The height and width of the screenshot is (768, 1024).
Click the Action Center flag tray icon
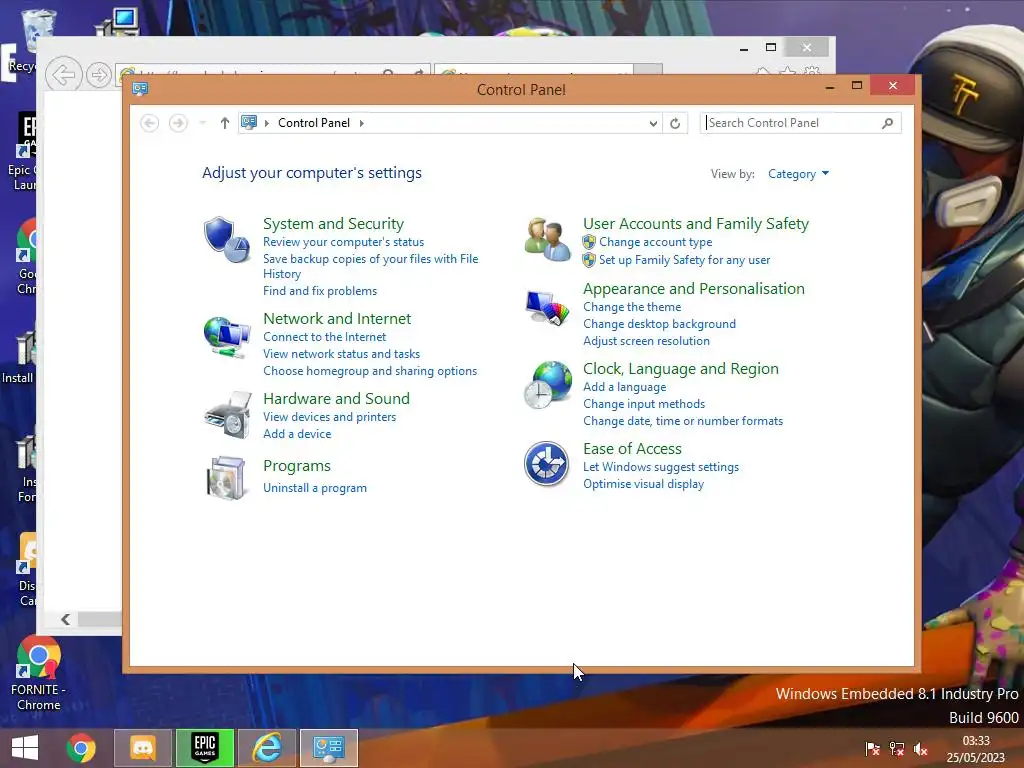coord(872,749)
